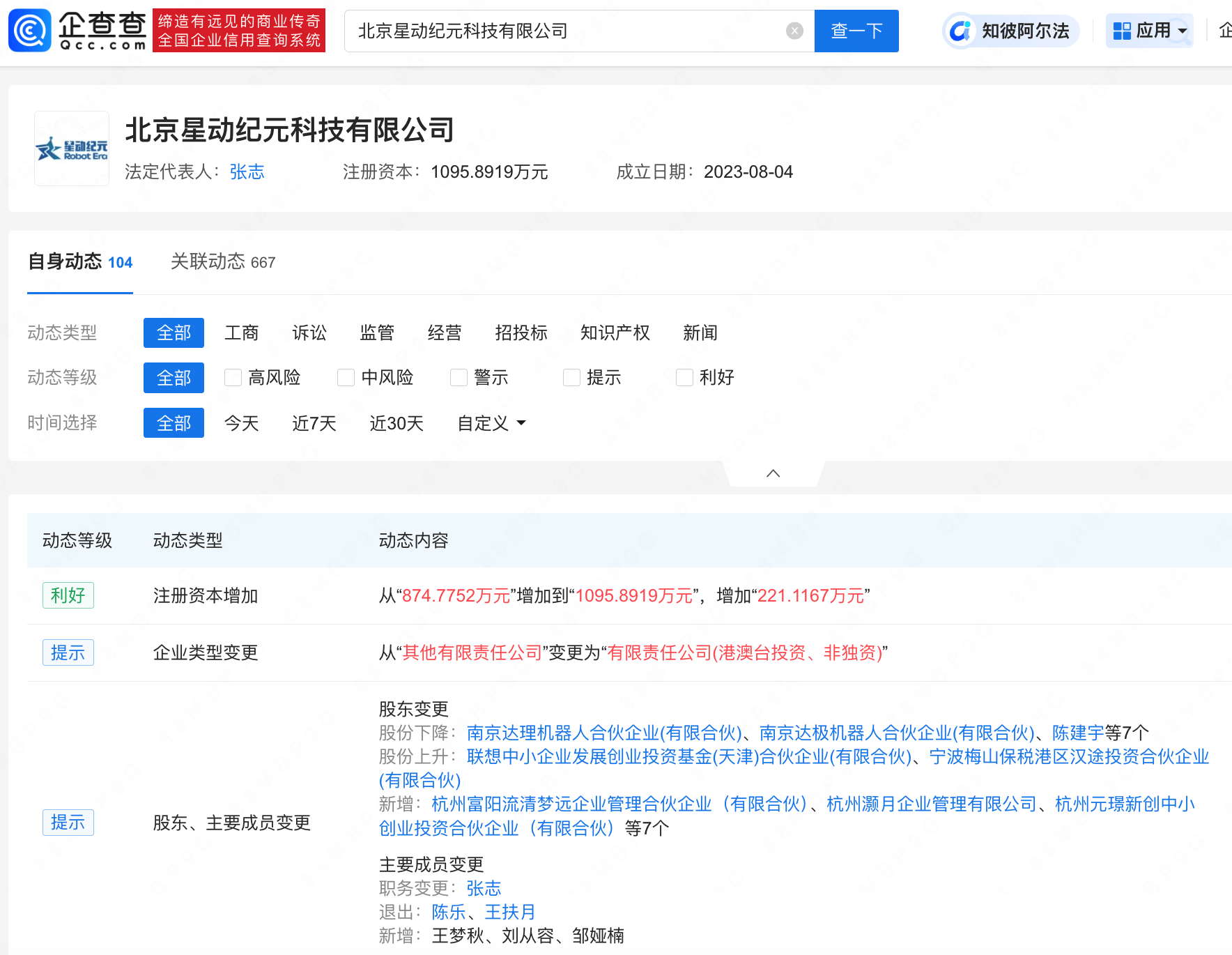The image size is (1232, 955).
Task: Open 杭州富阳流清梦远企业管理合伙企业 link
Action: (x=619, y=804)
